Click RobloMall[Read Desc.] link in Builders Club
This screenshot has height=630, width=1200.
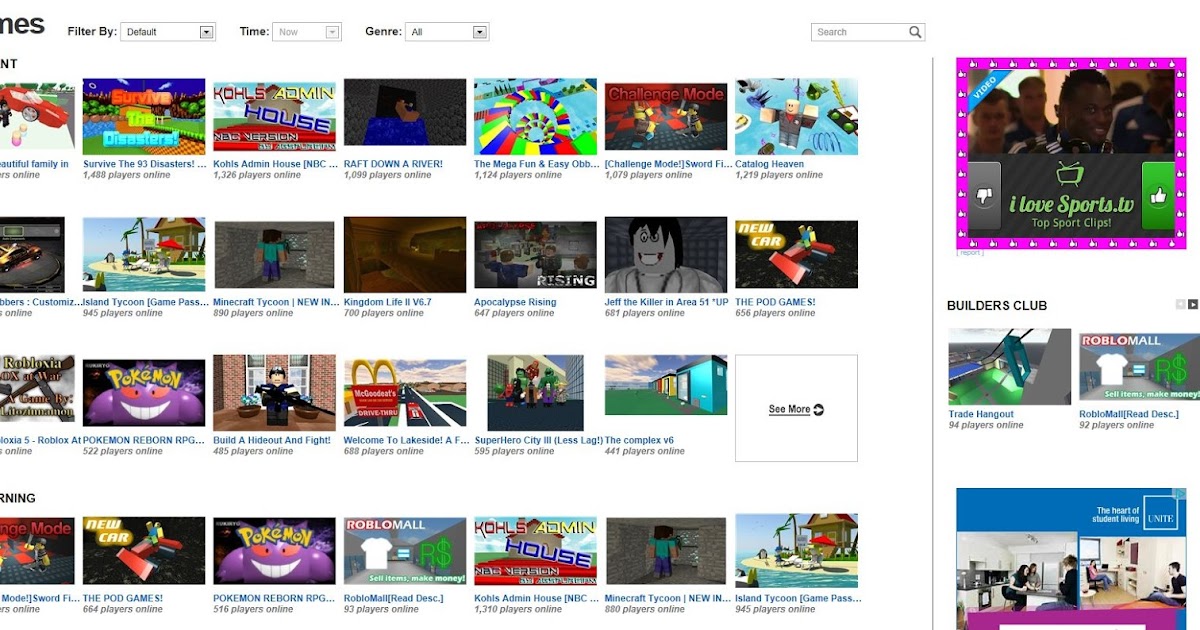coord(1129,414)
